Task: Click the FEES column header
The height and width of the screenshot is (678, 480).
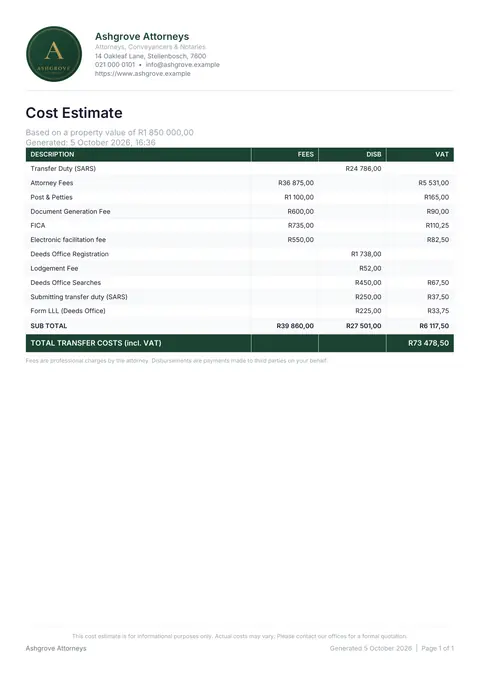Action: 305,154
